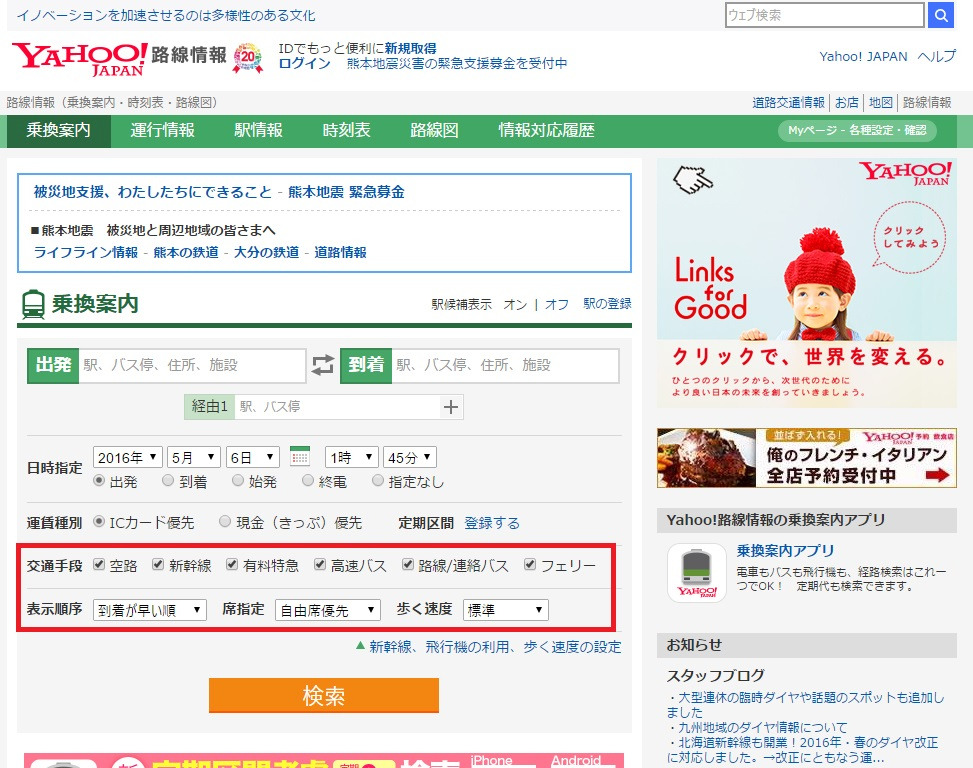Open the 45分 minute dropdown
The height and width of the screenshot is (768, 973).
410,457
